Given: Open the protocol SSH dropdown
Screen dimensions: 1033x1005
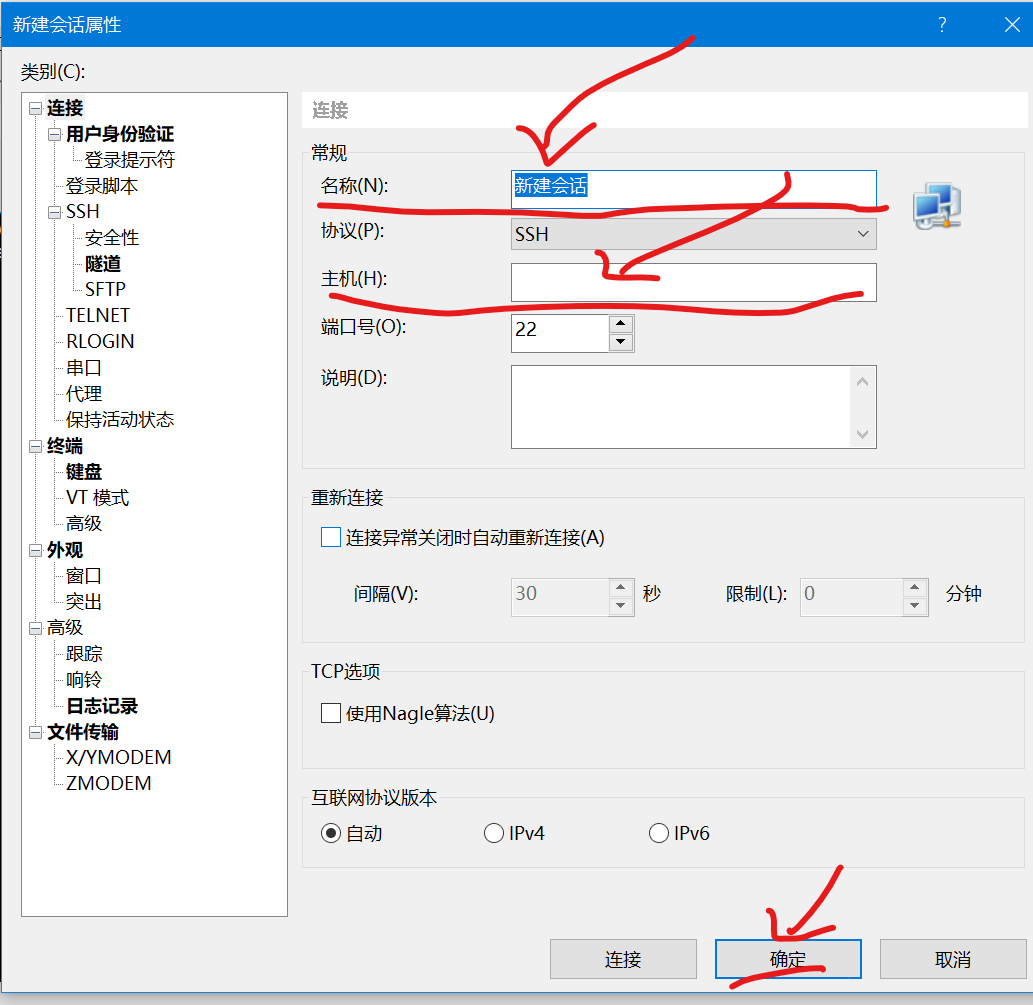Looking at the screenshot, I should click(x=693, y=234).
